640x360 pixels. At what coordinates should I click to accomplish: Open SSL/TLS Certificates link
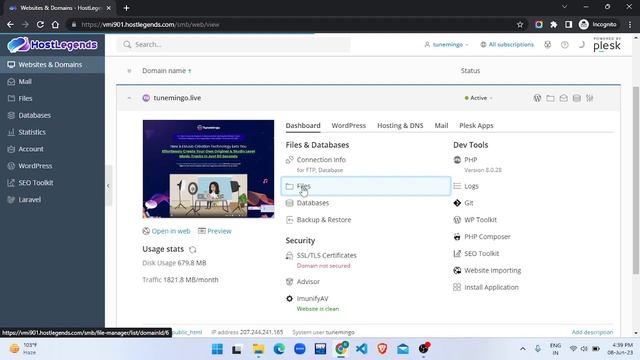[327, 256]
